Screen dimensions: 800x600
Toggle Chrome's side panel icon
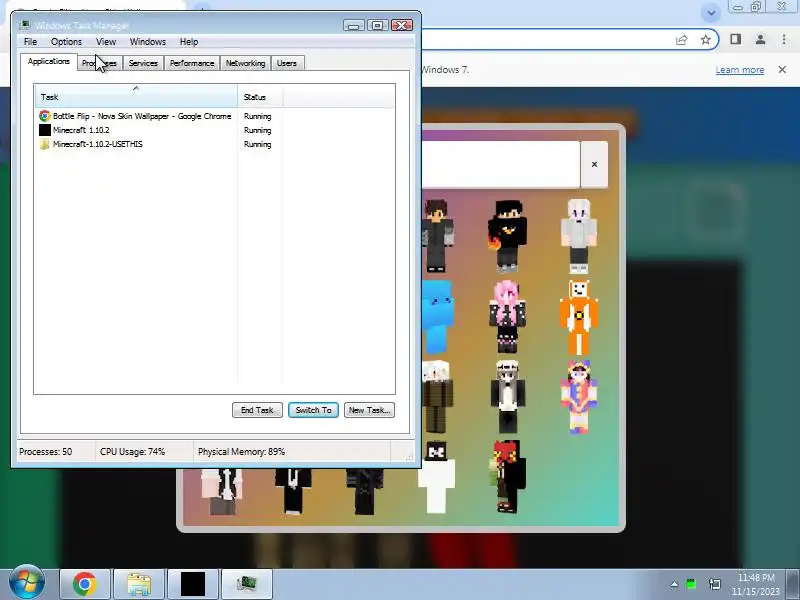pos(735,39)
